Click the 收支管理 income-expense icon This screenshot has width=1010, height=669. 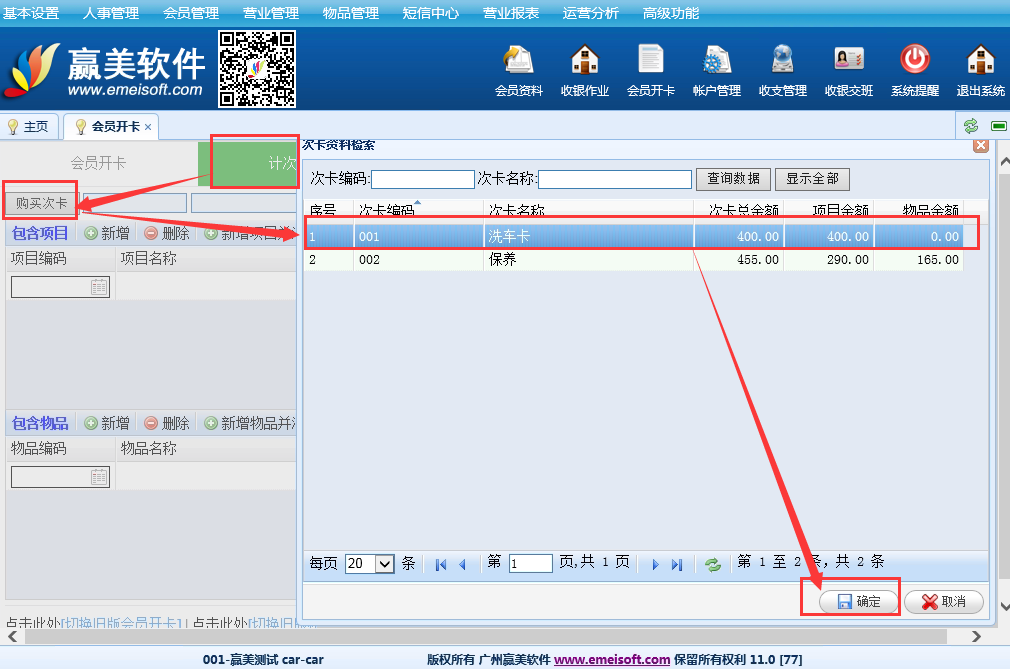(782, 69)
